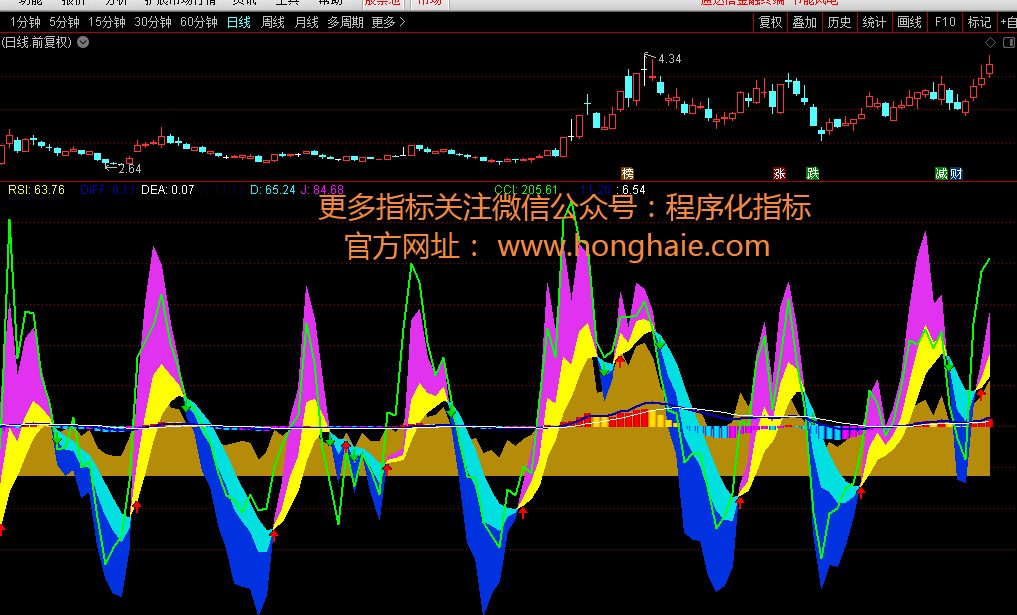Click the 减 marker icon

[x=941, y=173]
